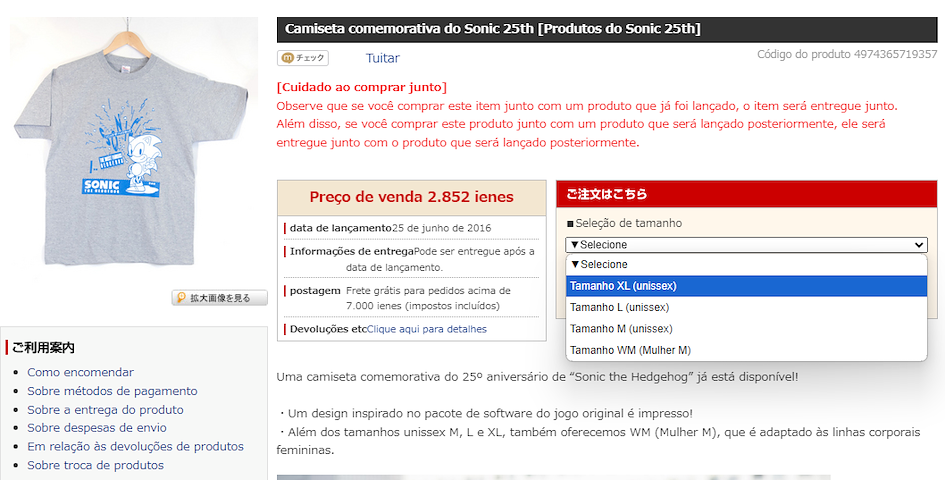Click the mixi チェック button
The height and width of the screenshot is (480, 945).
point(303,58)
